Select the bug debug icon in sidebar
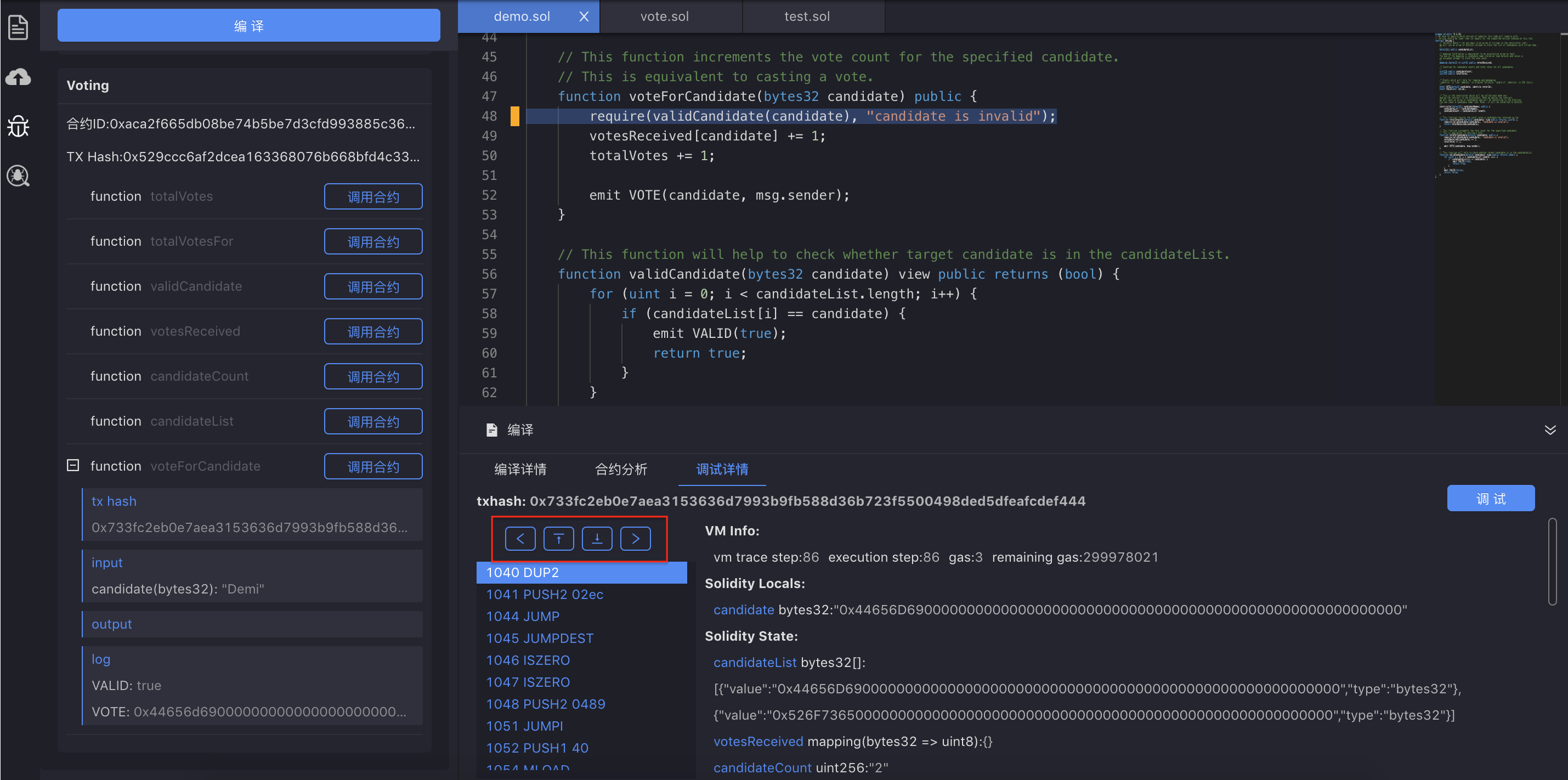This screenshot has width=1568, height=780. [18, 126]
